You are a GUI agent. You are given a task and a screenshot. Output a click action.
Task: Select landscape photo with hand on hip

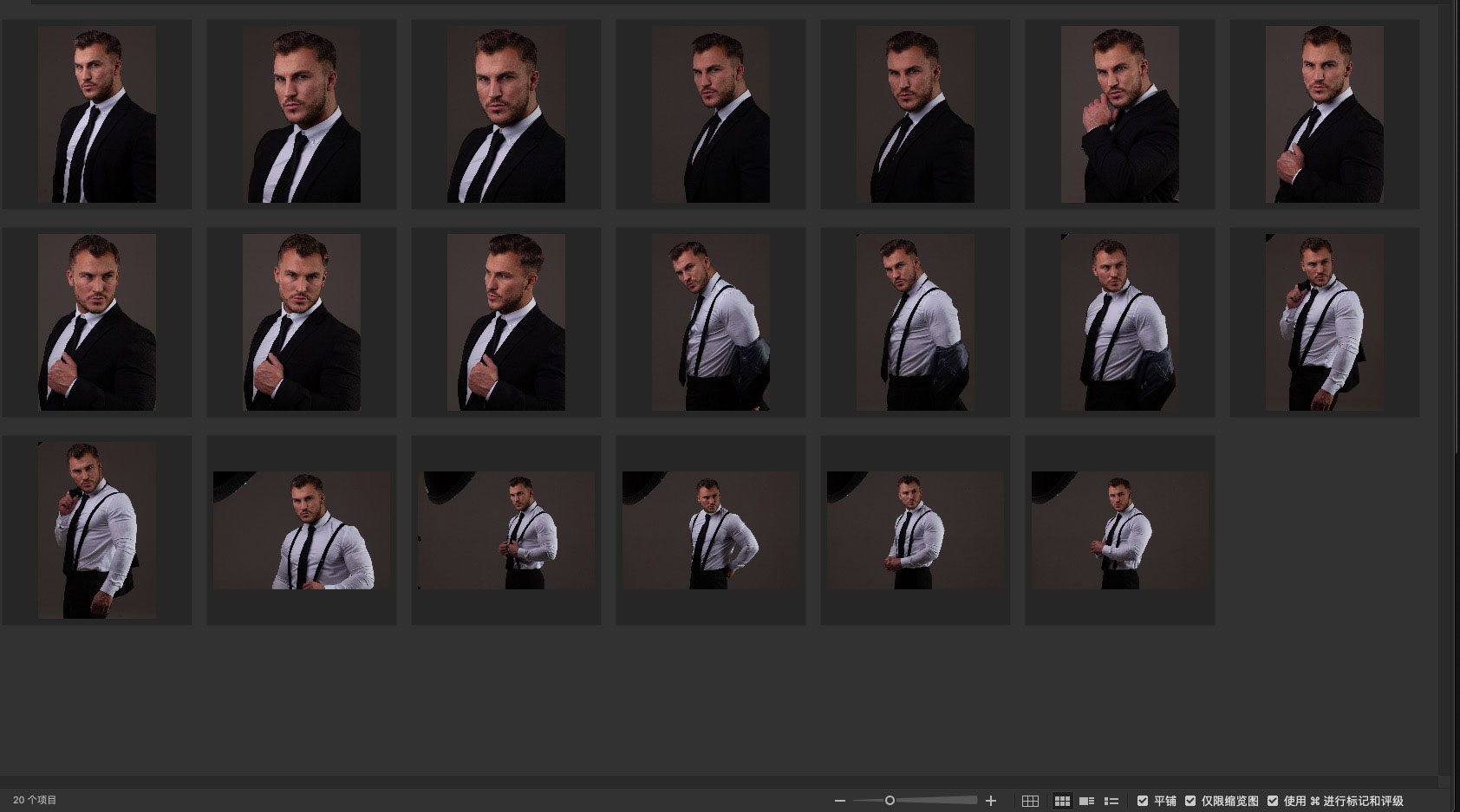pyautogui.click(x=710, y=530)
